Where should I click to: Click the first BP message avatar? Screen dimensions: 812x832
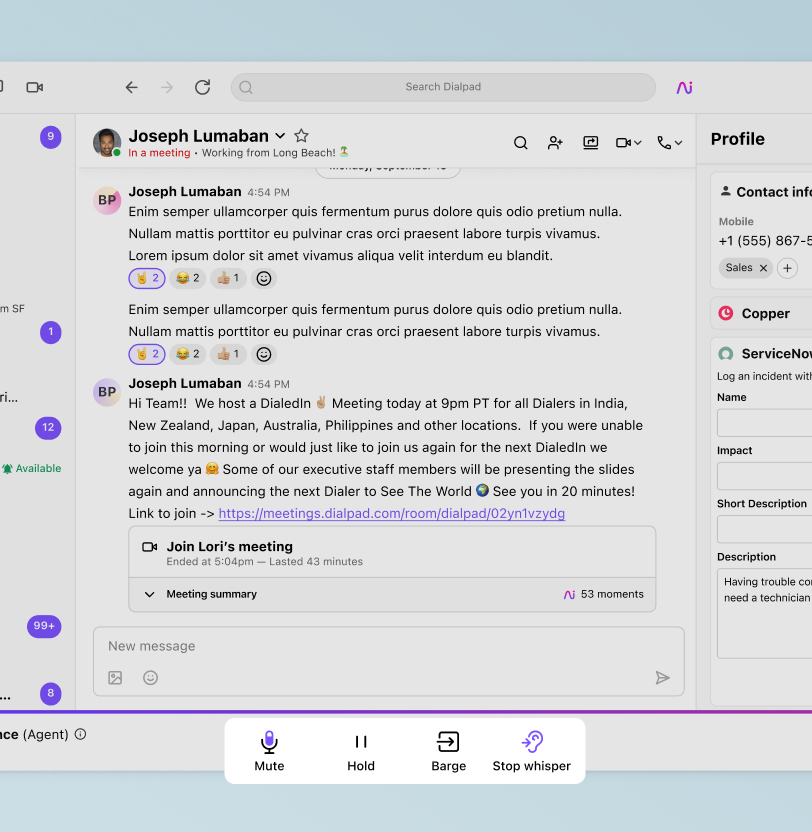pyautogui.click(x=107, y=201)
